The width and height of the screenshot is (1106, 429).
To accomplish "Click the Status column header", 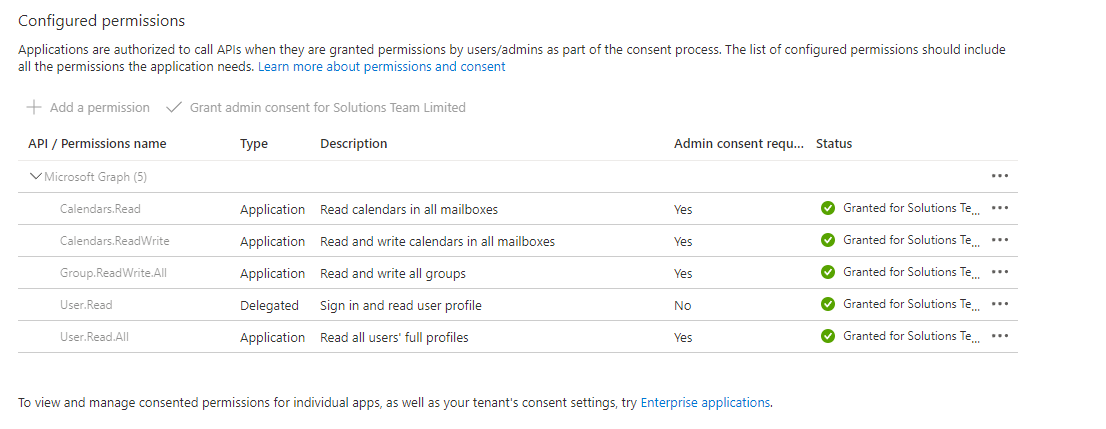I will point(834,144).
